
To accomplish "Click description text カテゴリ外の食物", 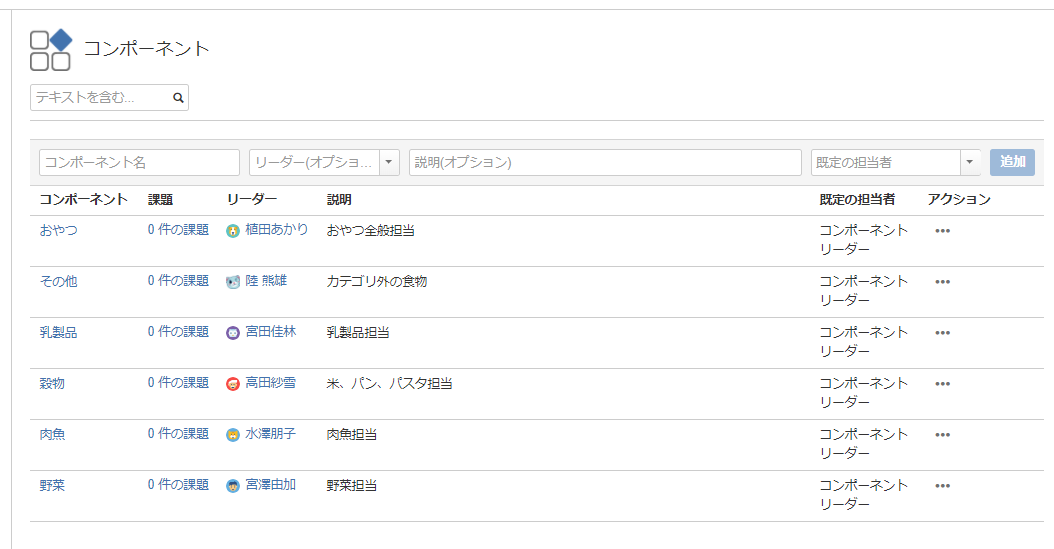I will coord(376,282).
